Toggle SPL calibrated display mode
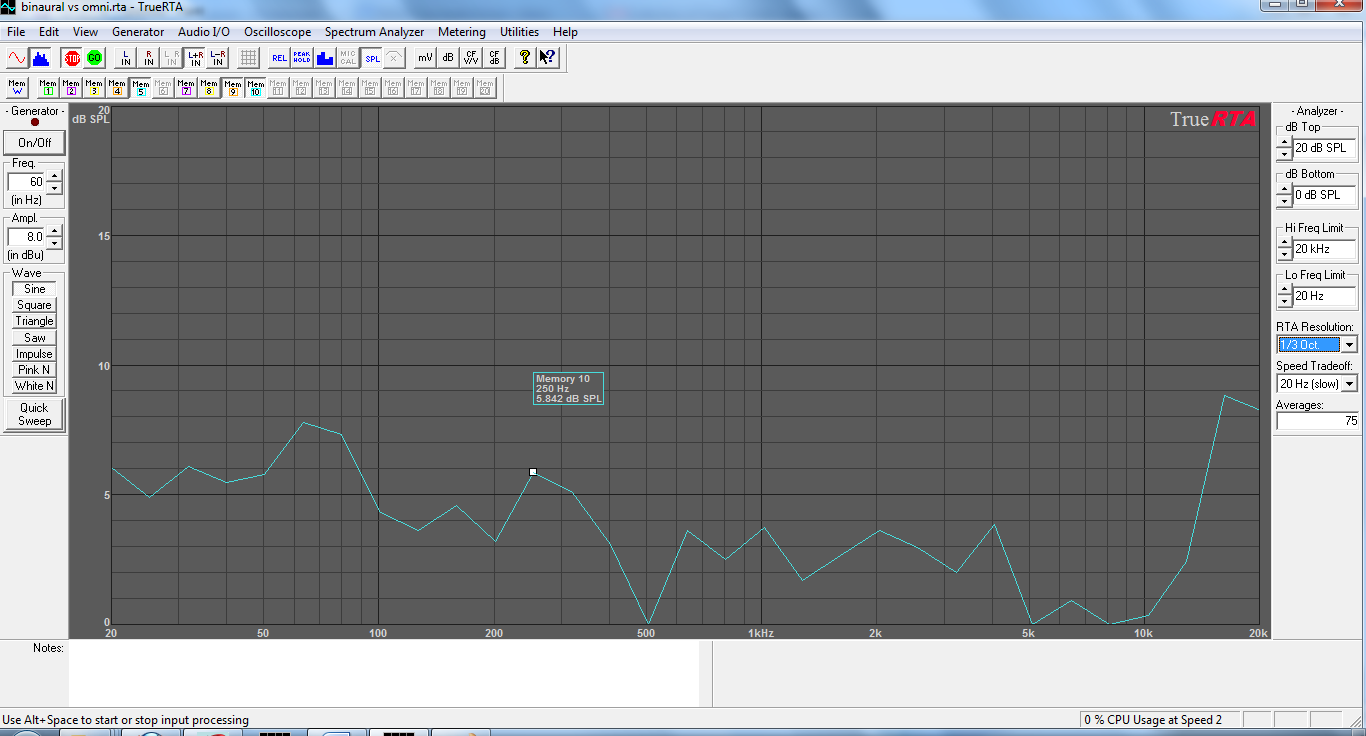 point(371,57)
